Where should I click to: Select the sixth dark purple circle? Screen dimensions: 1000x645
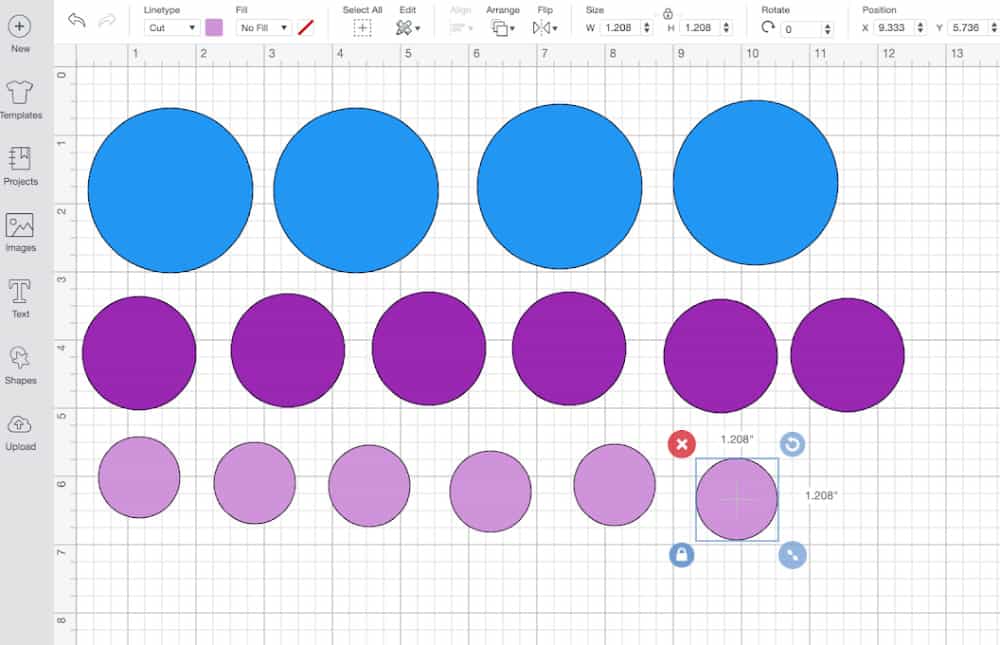(x=848, y=355)
